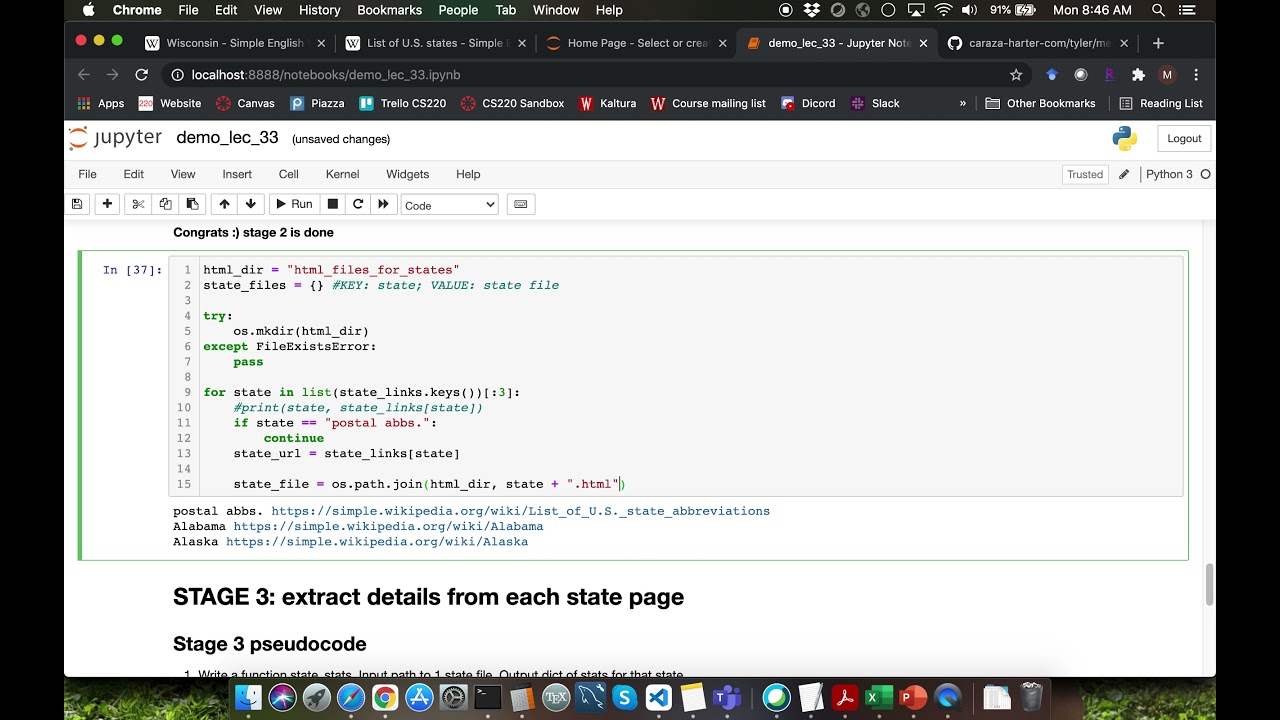
Task: Click the code cell editor line 15
Action: coord(692,484)
